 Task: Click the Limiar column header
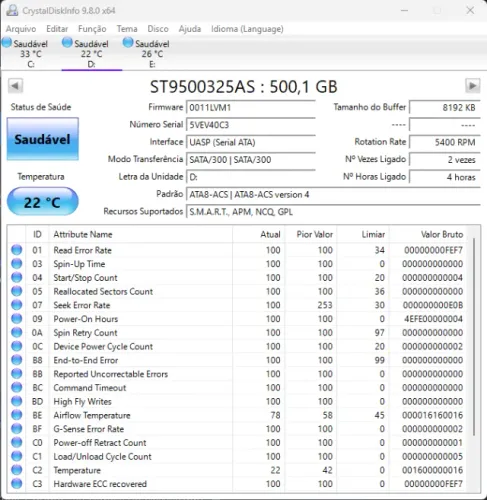pyautogui.click(x=363, y=234)
